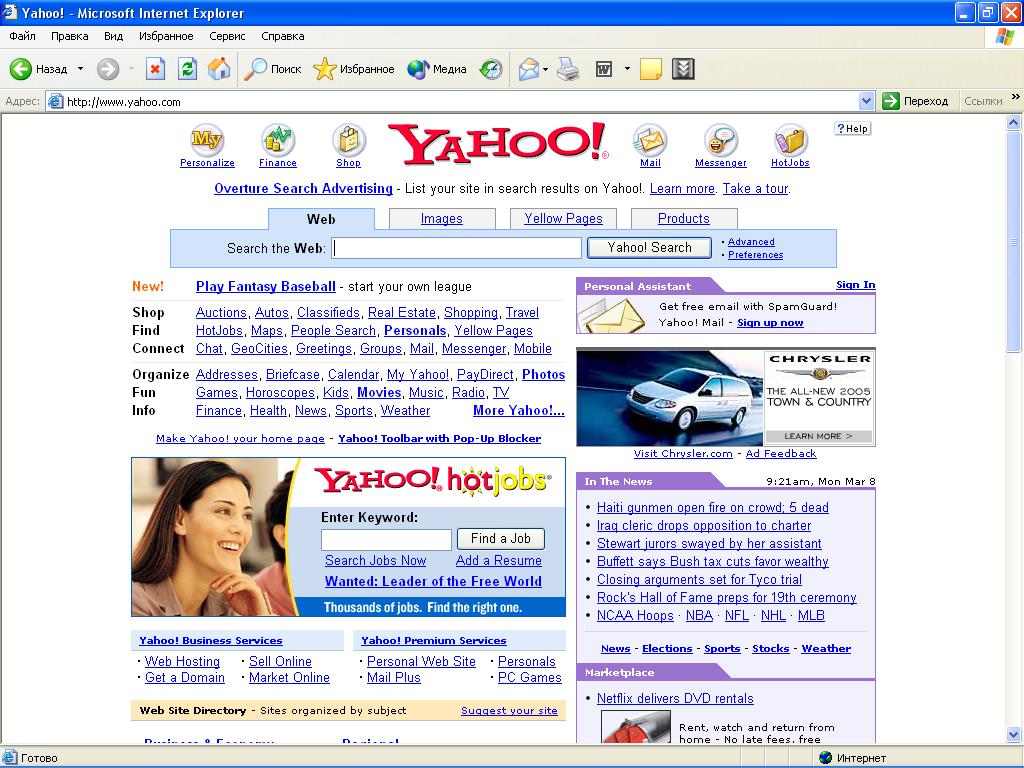Open the Правка menu

tap(70, 36)
